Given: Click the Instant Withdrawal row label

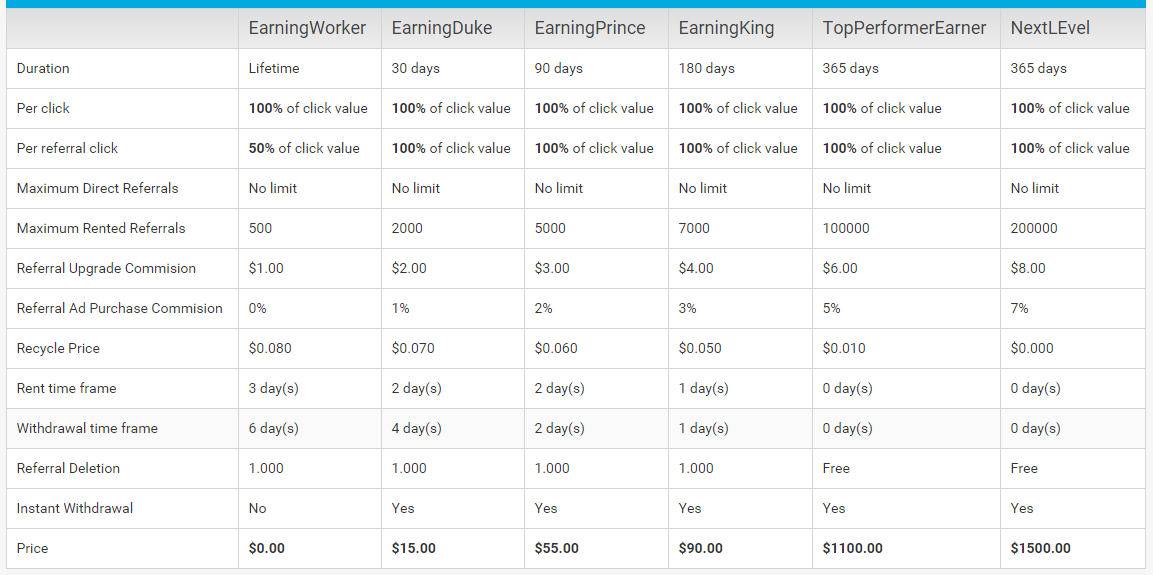Looking at the screenshot, I should tap(75, 508).
